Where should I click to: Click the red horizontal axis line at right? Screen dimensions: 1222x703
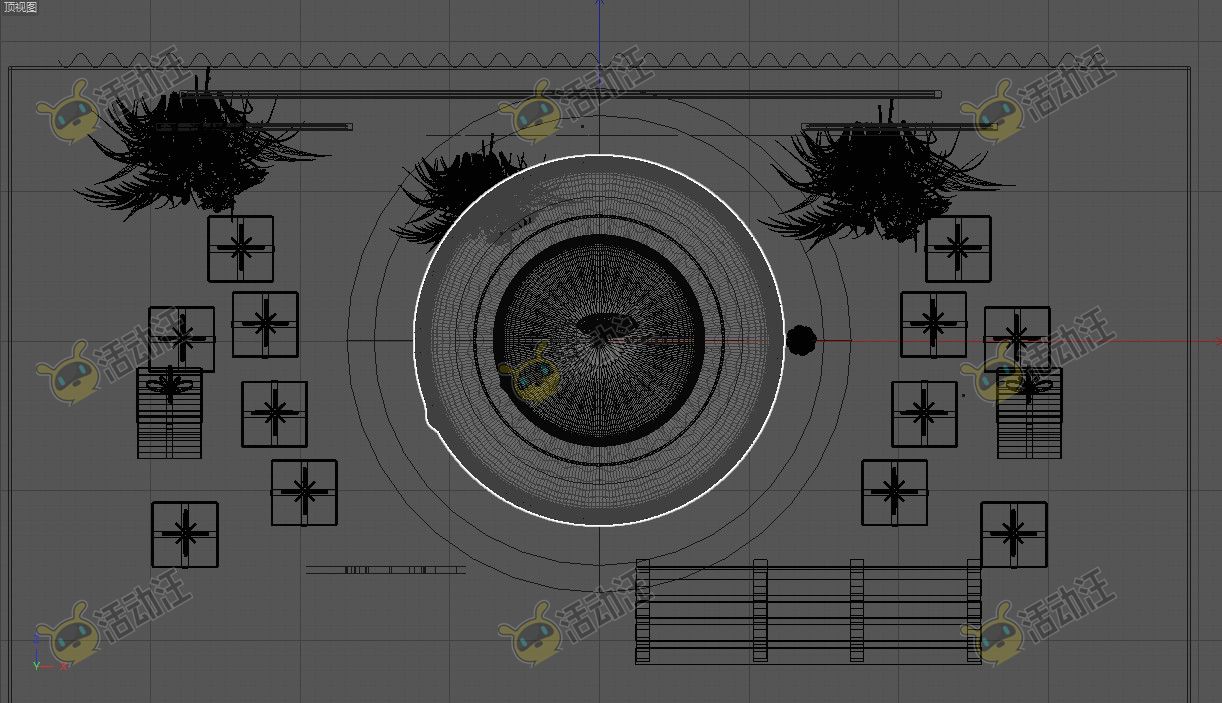click(1100, 341)
